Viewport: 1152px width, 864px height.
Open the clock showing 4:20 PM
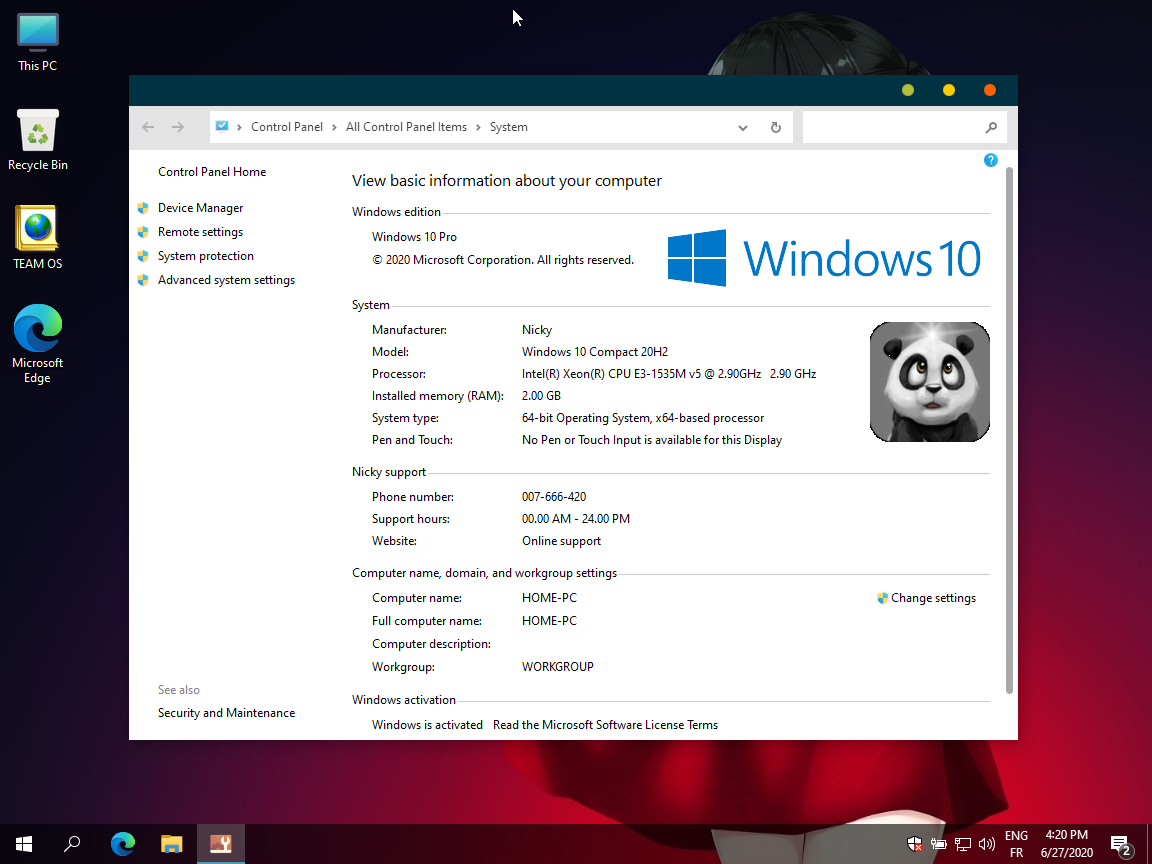[x=1067, y=844]
